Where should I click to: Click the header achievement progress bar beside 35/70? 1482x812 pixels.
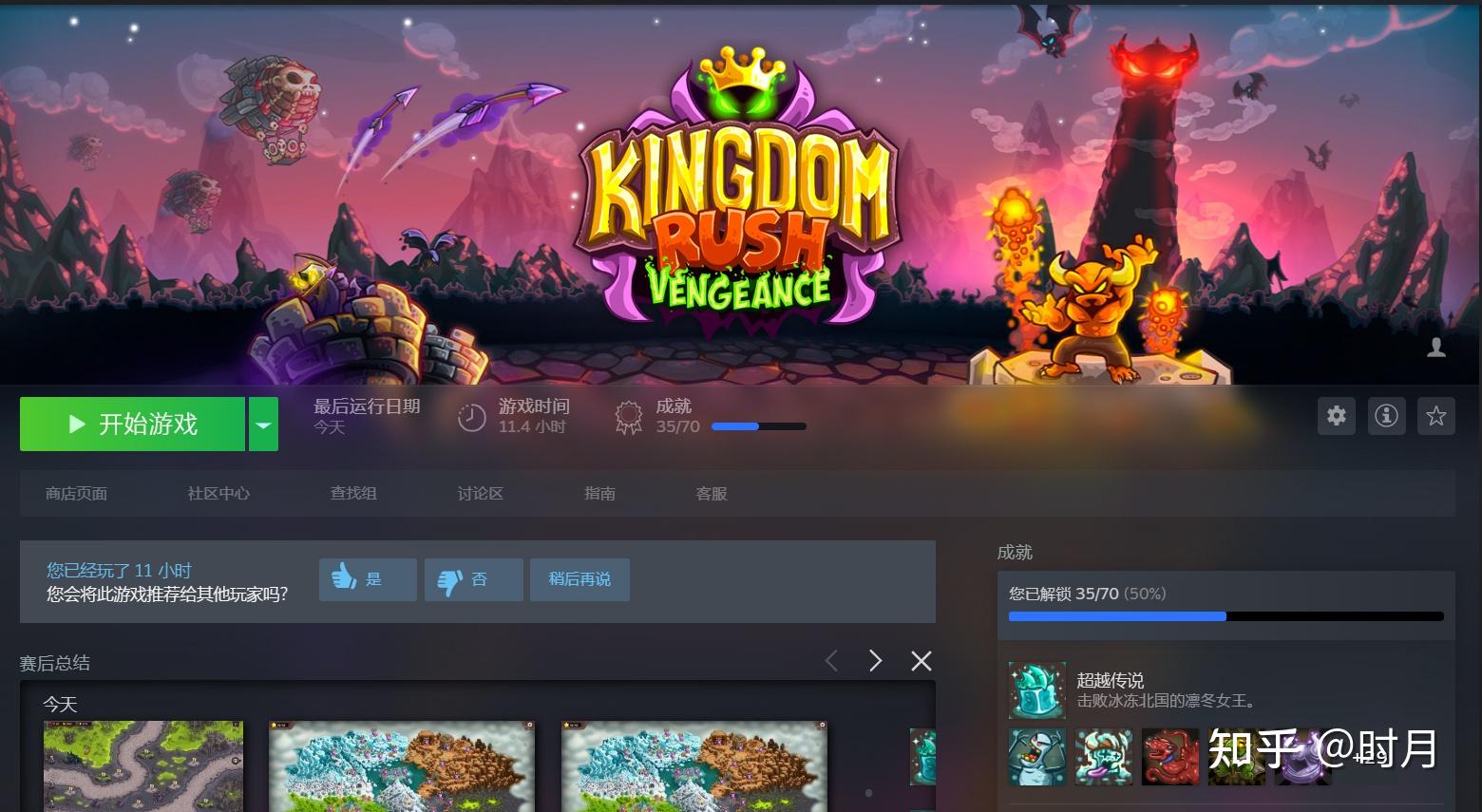click(759, 426)
